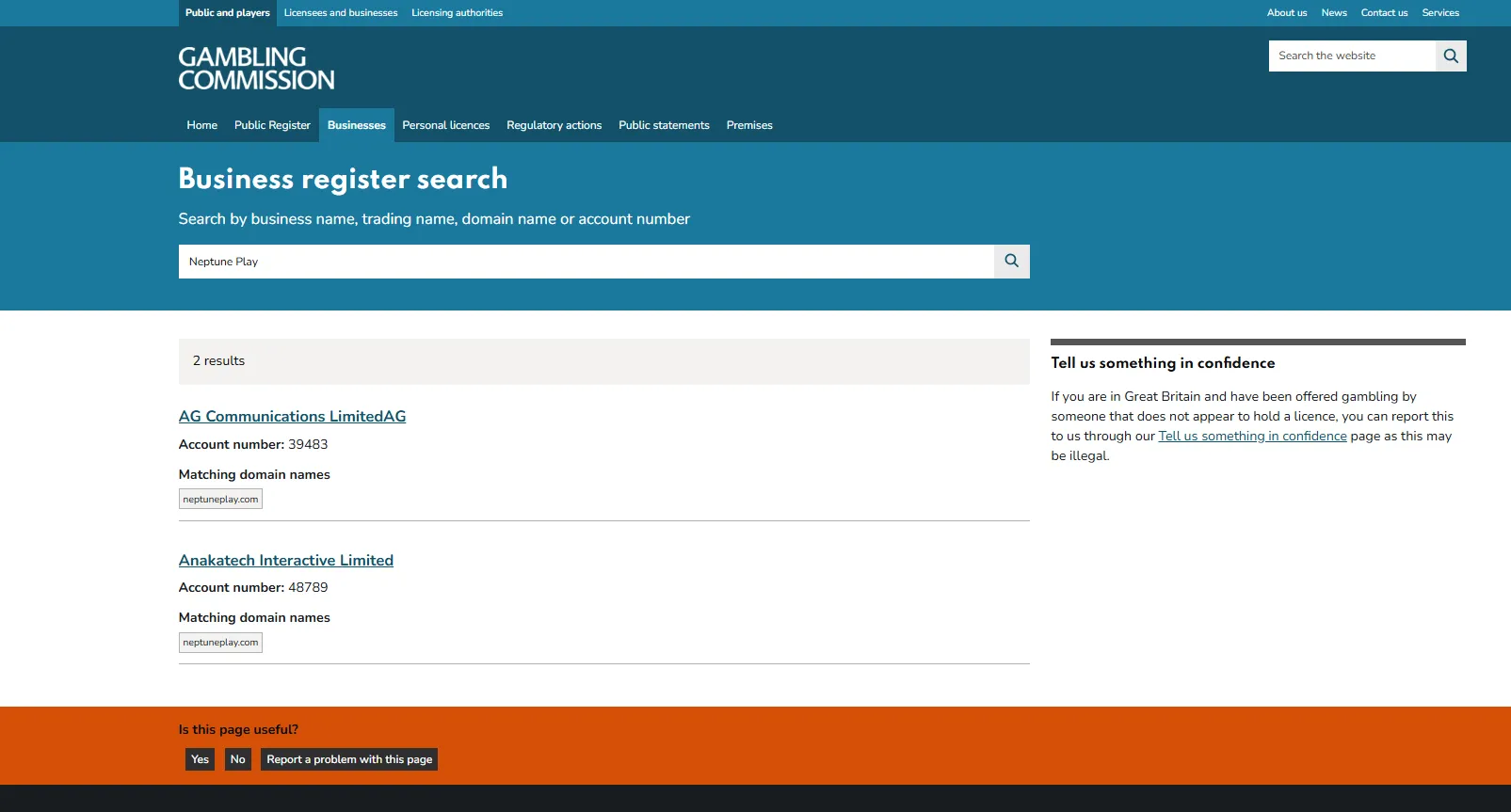Open Personal licences menu item
Viewport: 1511px width, 812px height.
446,125
